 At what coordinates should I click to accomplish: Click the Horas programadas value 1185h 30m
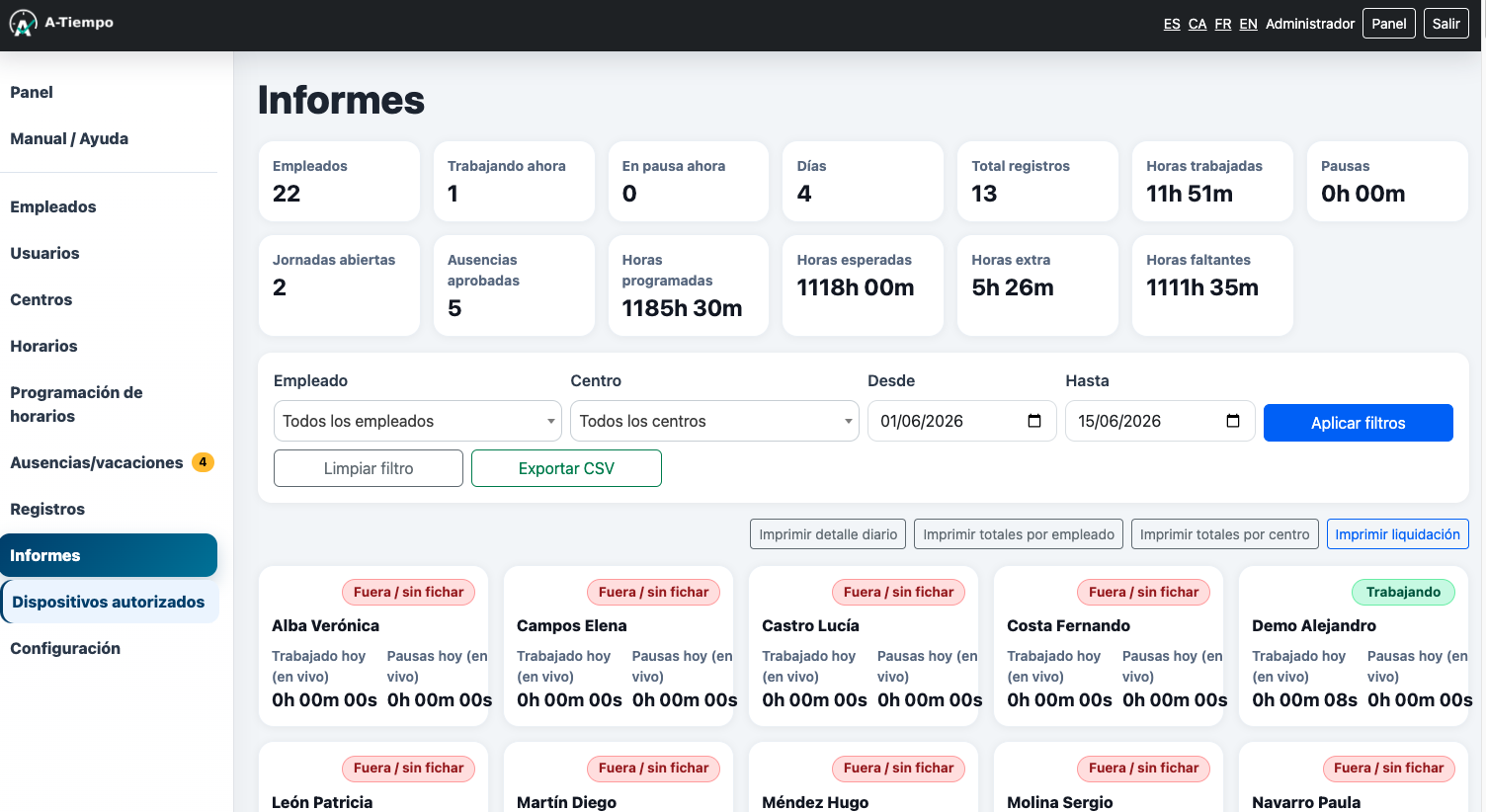coord(682,308)
